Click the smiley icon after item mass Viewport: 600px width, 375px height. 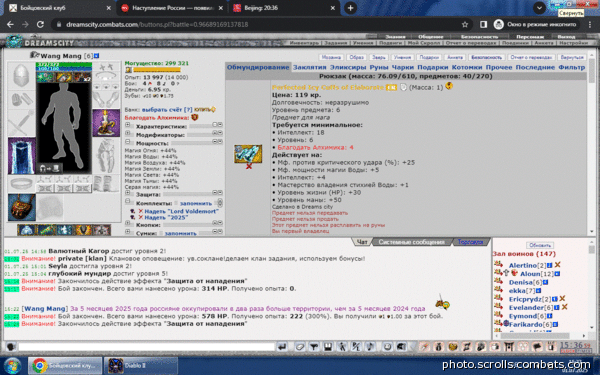[x=449, y=86]
